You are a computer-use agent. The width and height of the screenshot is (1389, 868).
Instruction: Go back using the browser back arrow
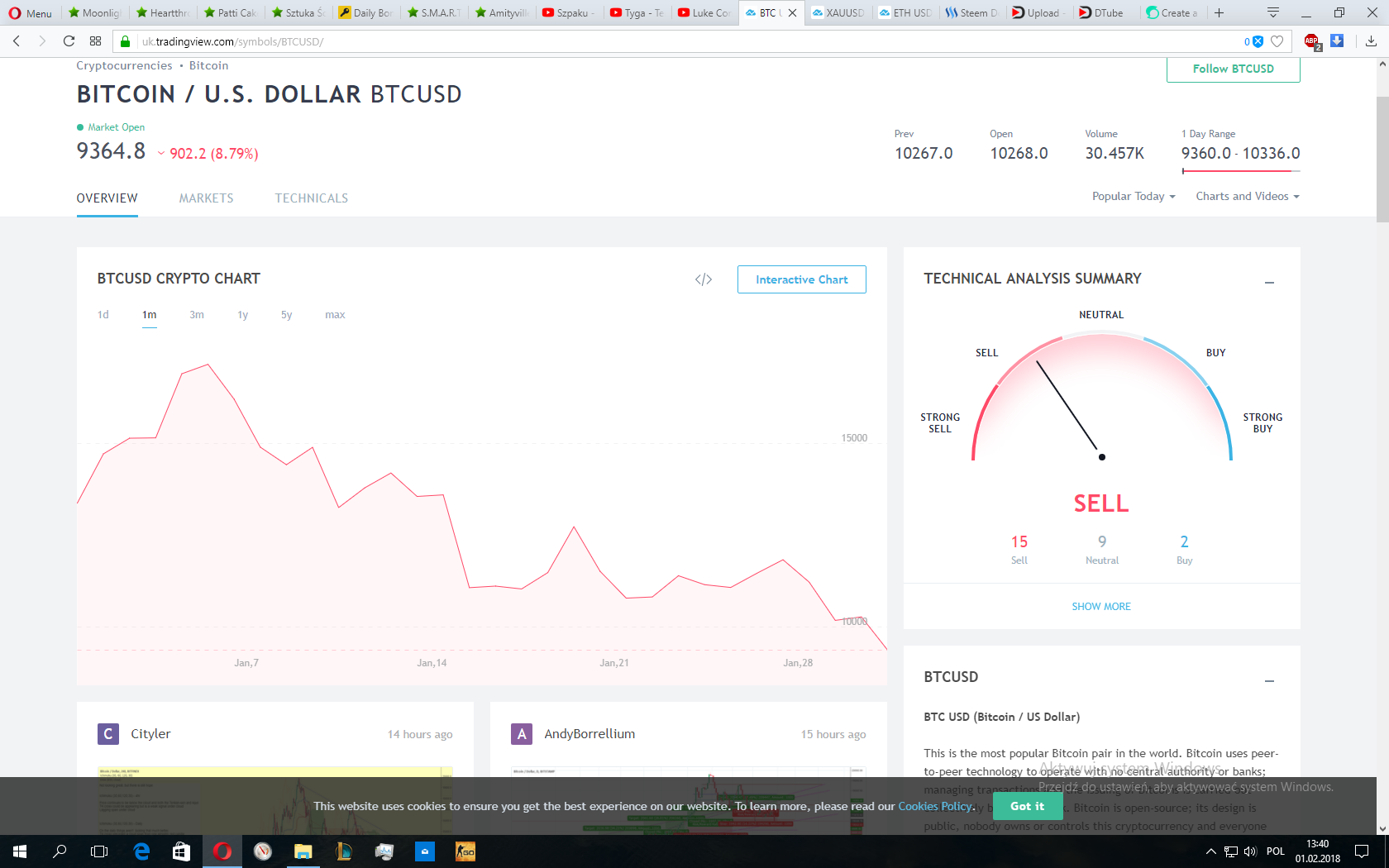pos(17,41)
